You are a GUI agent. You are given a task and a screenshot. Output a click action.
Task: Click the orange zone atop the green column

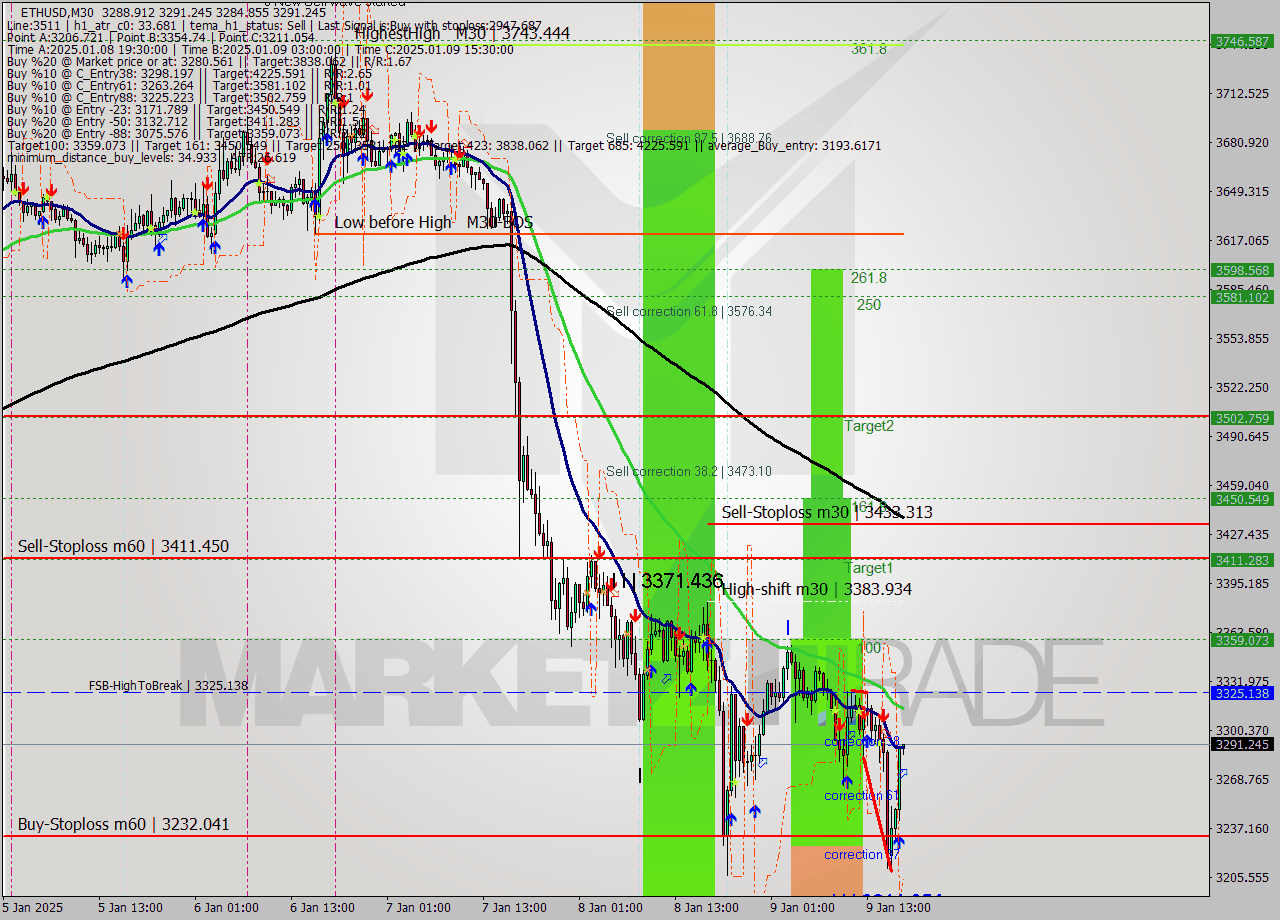point(679,65)
